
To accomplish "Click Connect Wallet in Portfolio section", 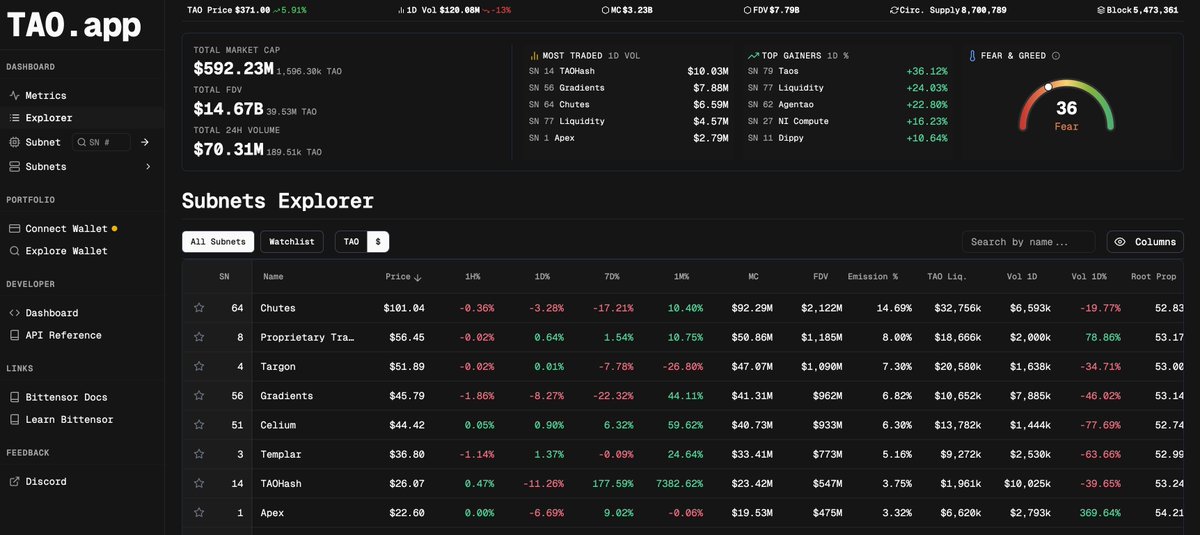I will pos(66,228).
